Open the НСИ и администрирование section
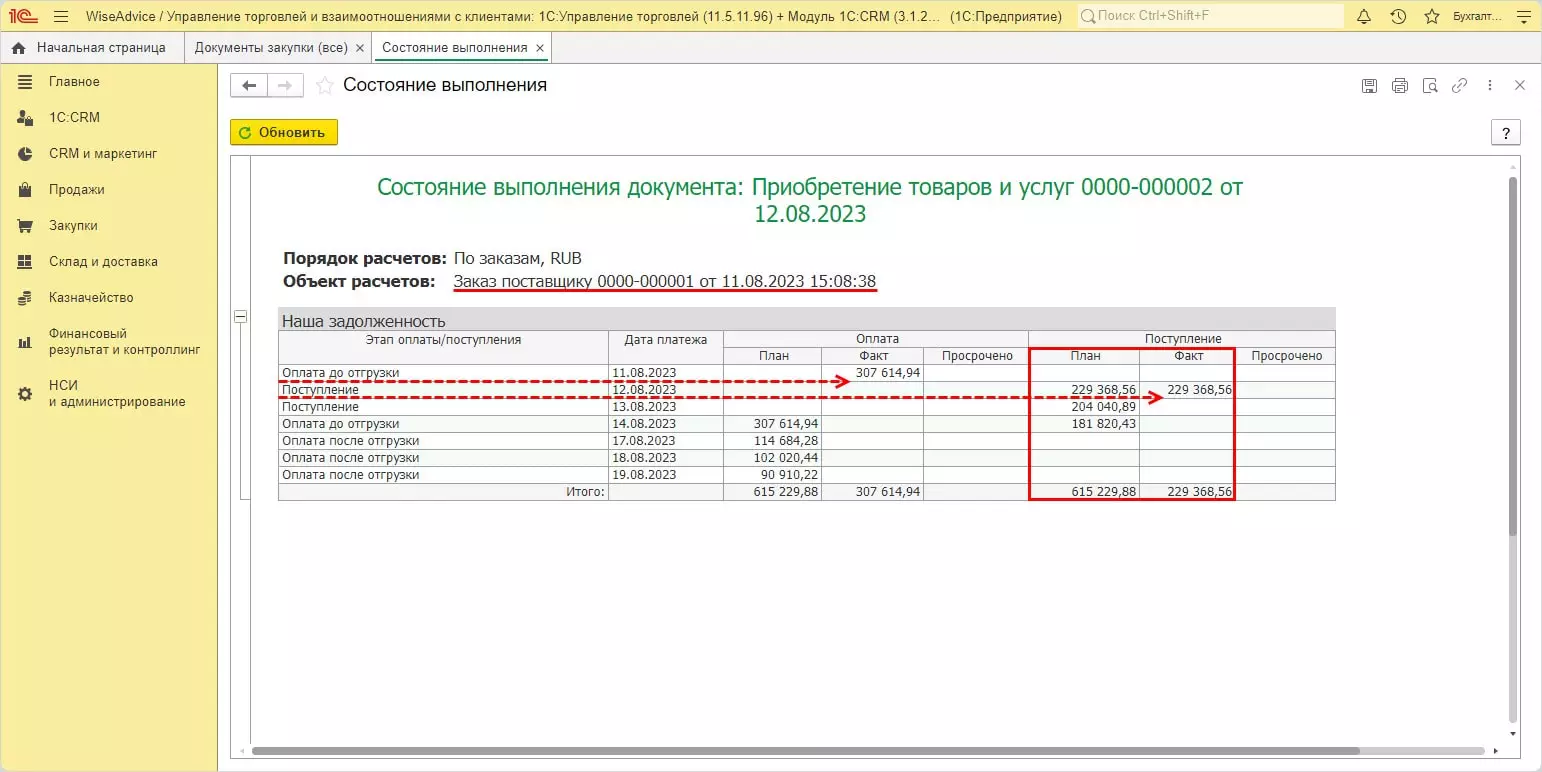Image resolution: width=1542 pixels, height=772 pixels. 108,394
